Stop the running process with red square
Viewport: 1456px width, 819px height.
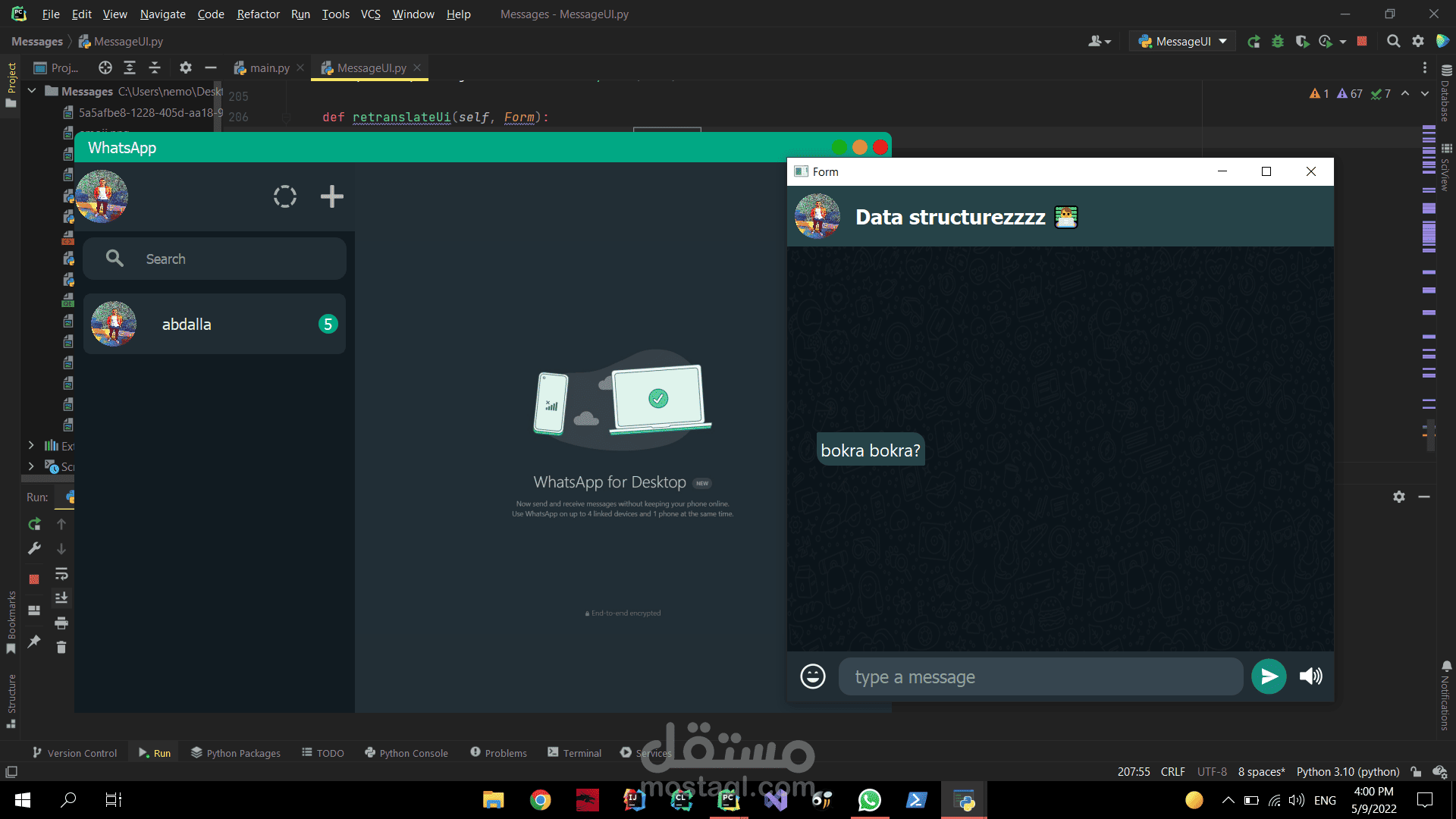(x=1362, y=41)
